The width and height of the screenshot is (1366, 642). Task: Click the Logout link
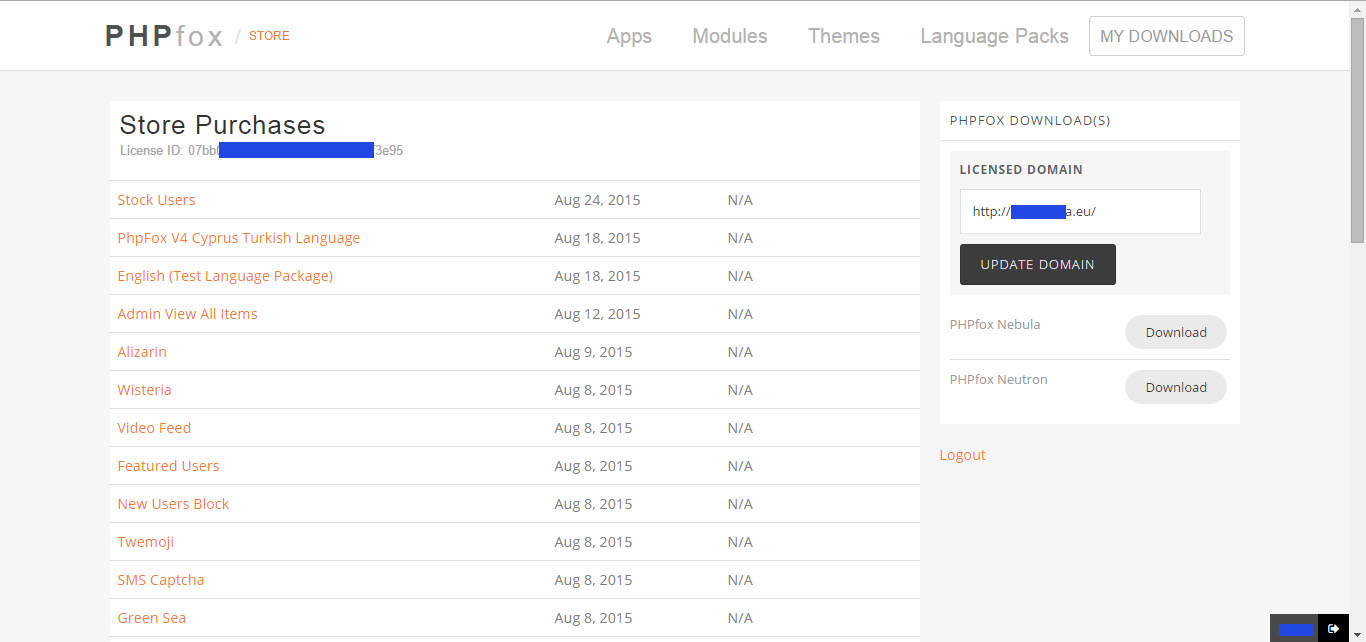coord(962,455)
